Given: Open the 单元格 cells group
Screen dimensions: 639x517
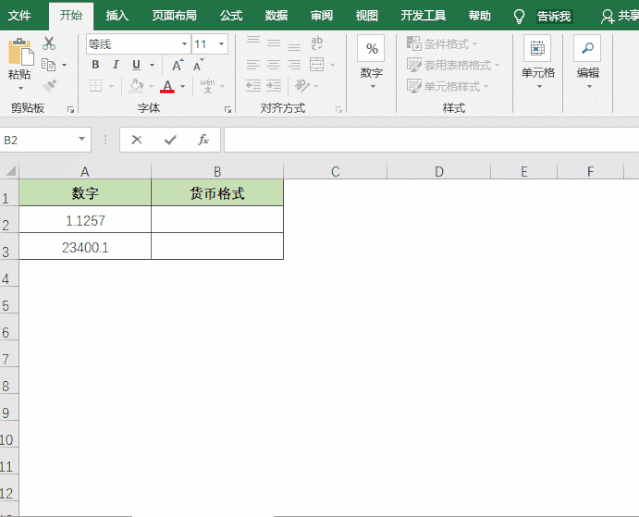Looking at the screenshot, I should (538, 62).
